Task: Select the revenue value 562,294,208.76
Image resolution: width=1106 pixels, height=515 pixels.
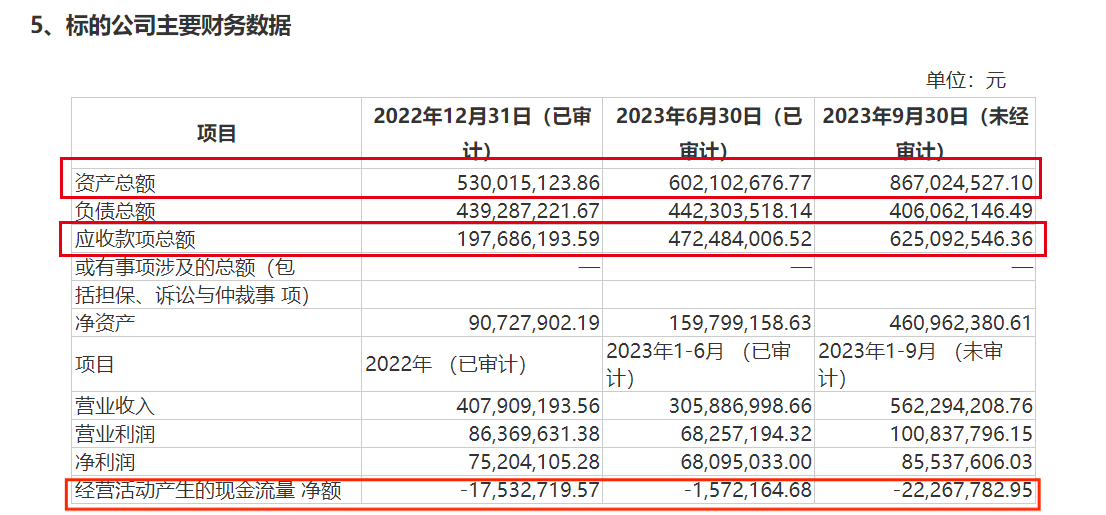Action: [x=944, y=407]
